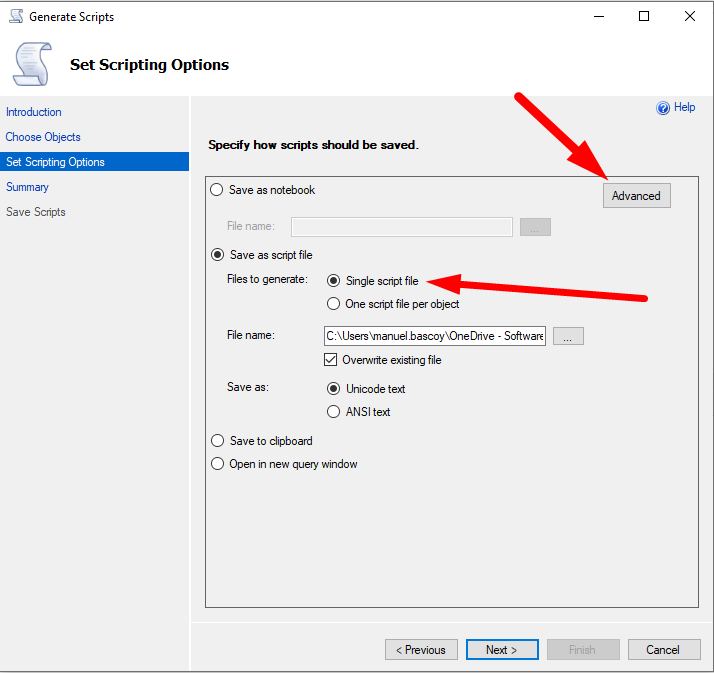
Task: Select the Save as script file option
Action: point(217,255)
